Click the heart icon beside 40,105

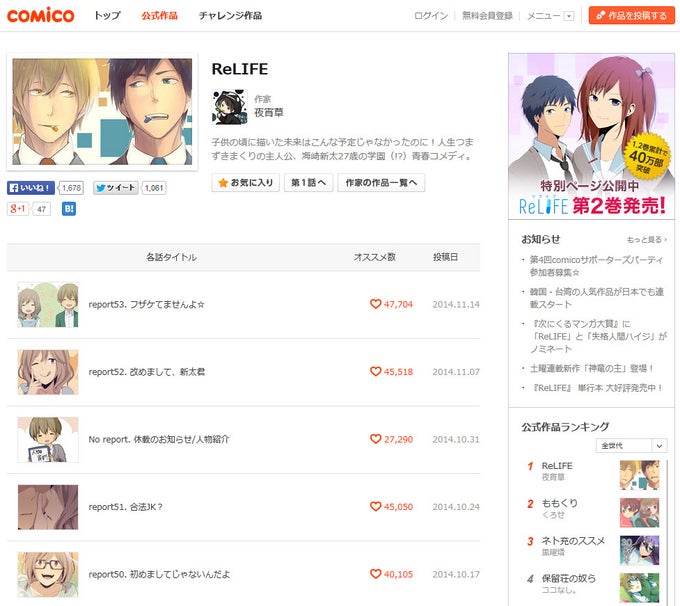pos(375,574)
